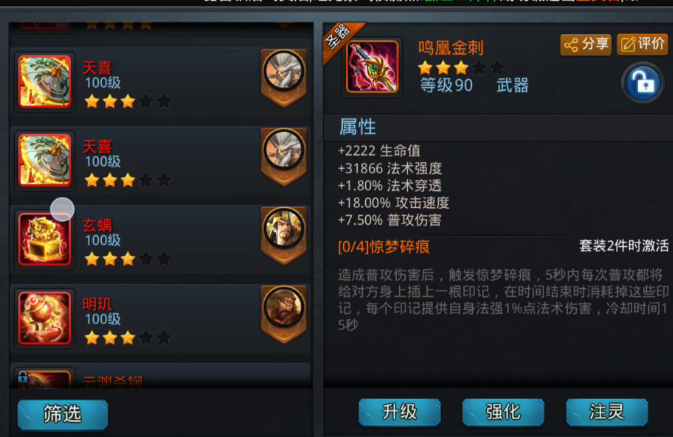Click the 升级 upgrade button
The image size is (673, 437).
tap(400, 412)
